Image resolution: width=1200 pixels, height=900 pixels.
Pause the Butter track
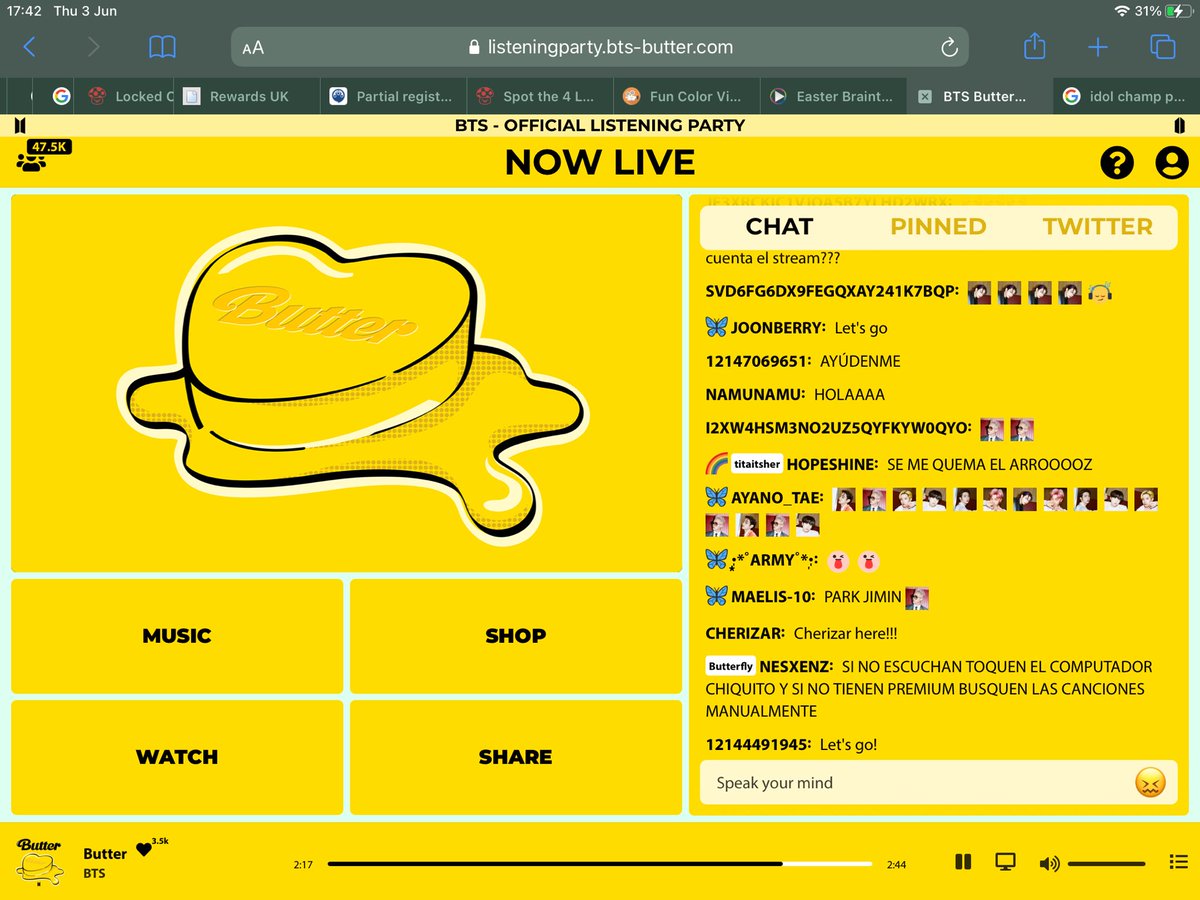(963, 862)
